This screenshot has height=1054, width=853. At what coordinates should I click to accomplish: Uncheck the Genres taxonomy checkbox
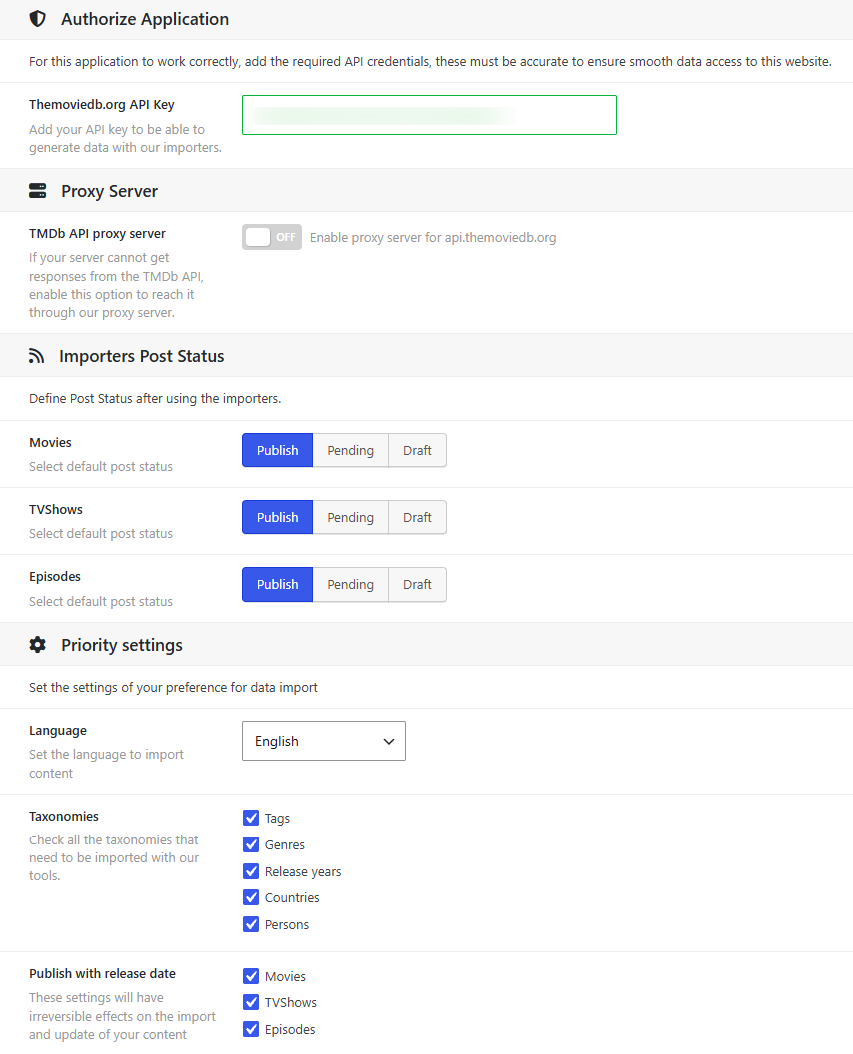251,844
